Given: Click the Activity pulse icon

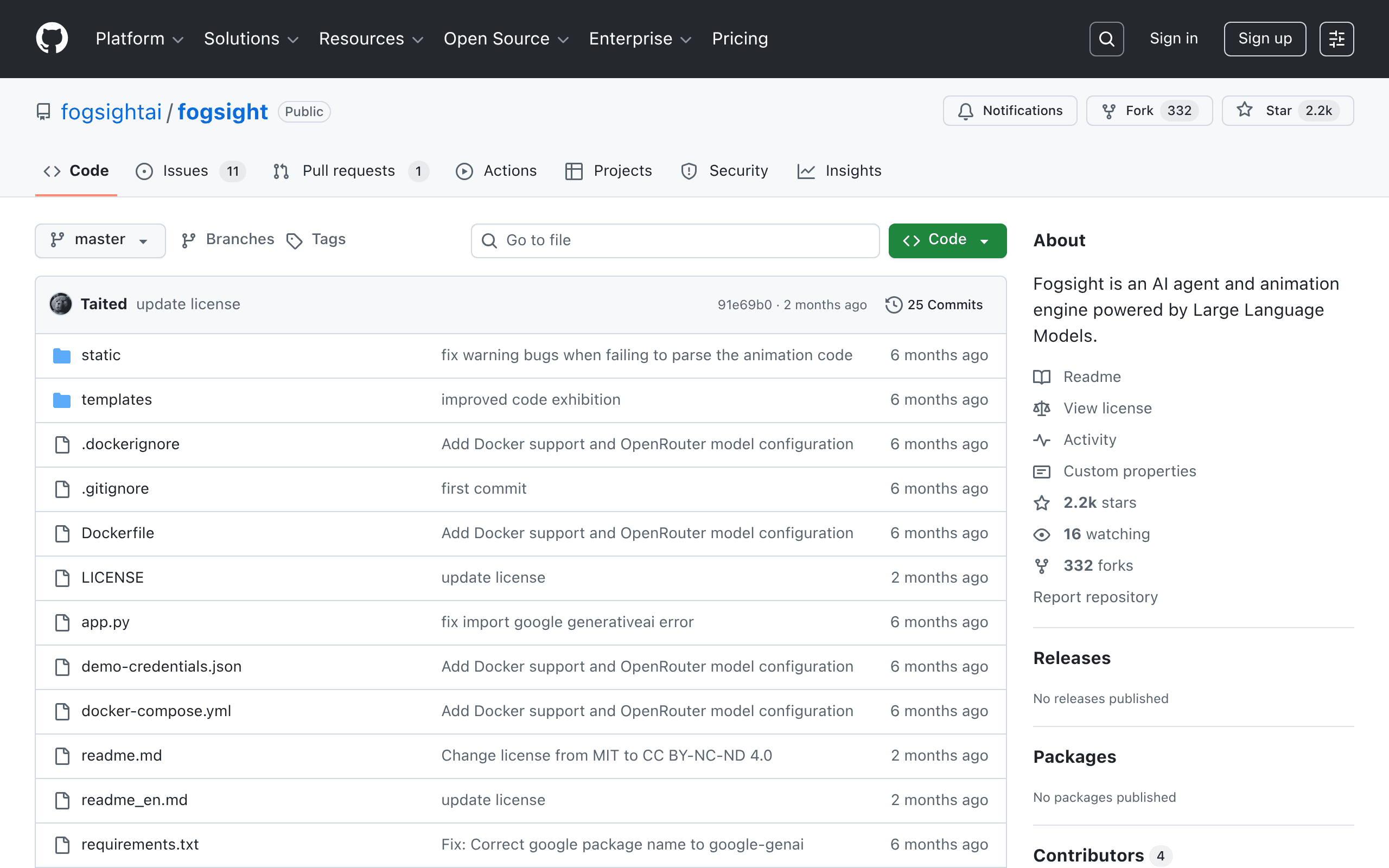Looking at the screenshot, I should [1042, 441].
